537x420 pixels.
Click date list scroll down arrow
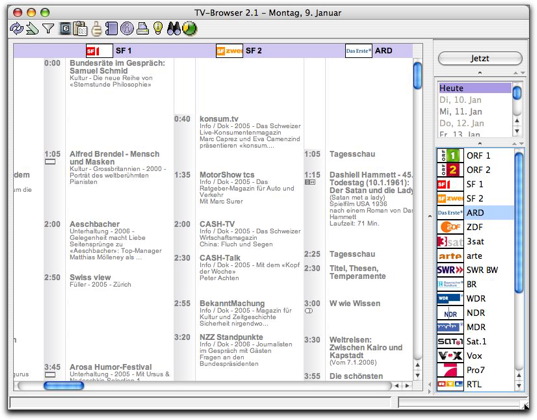(517, 131)
